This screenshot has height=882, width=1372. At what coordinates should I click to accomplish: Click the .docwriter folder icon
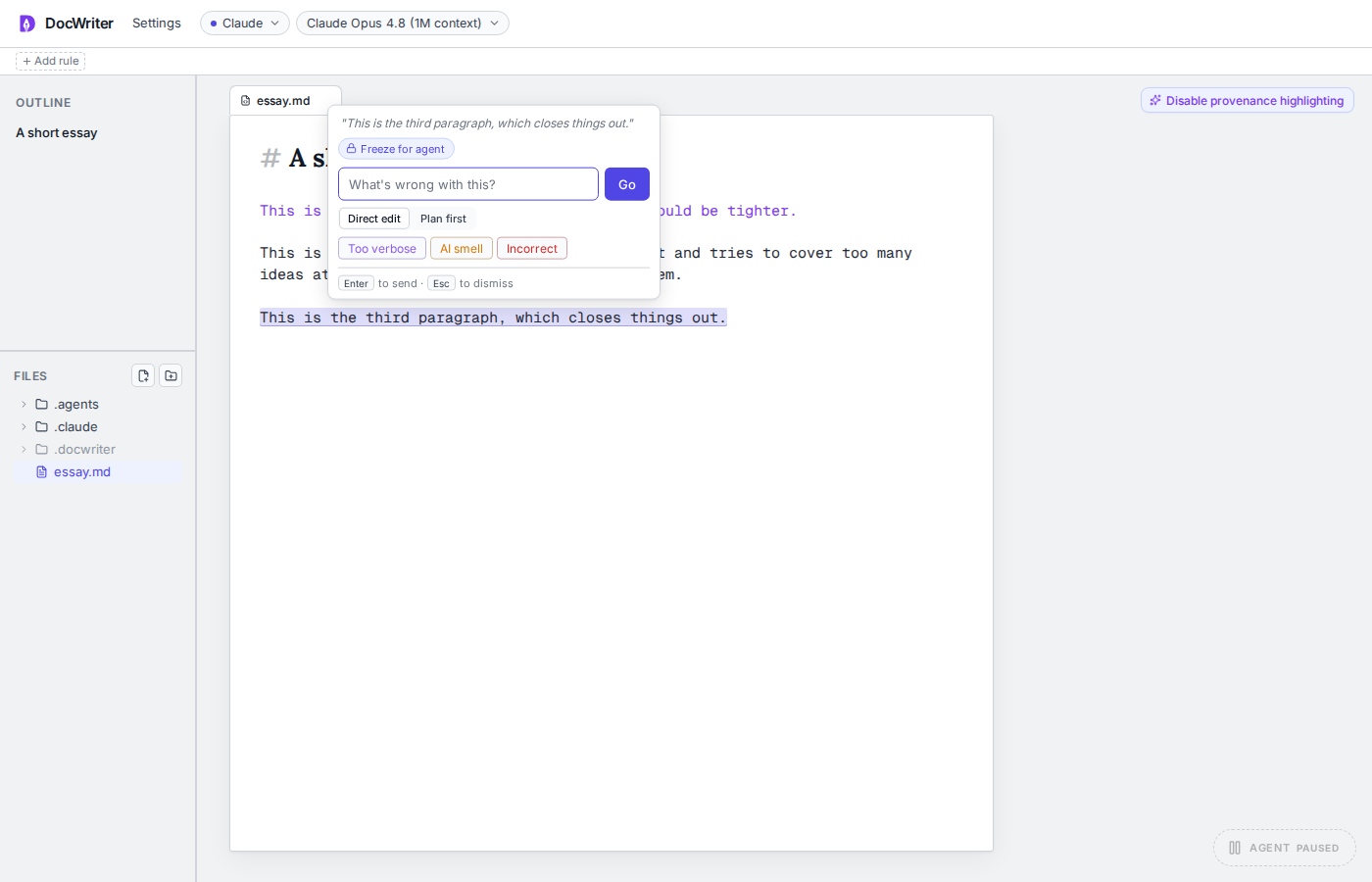click(42, 449)
